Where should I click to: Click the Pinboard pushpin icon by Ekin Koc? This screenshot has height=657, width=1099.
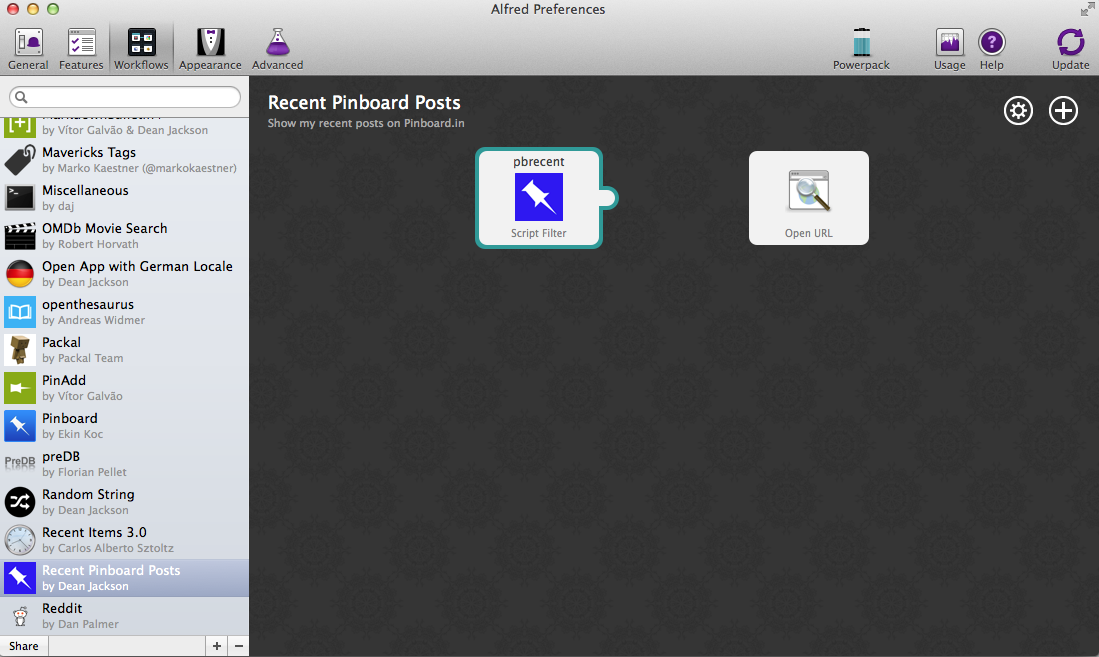[20, 426]
